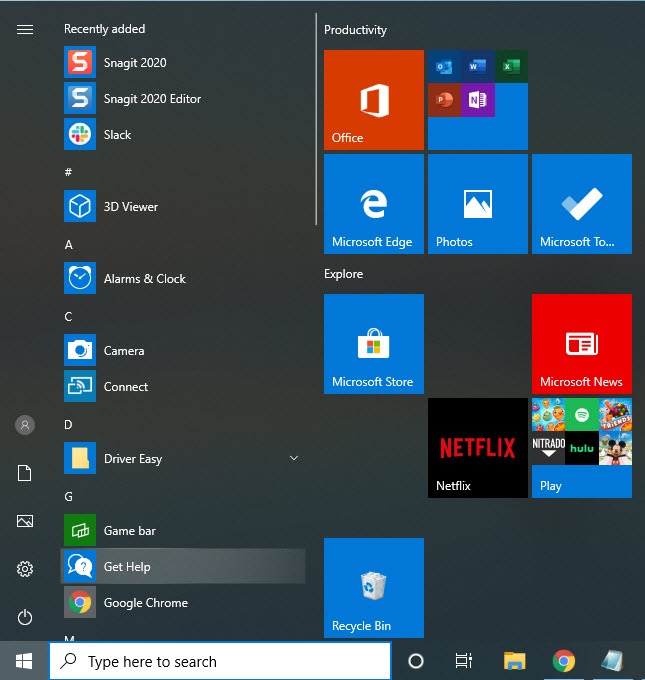645x680 pixels.
Task: Open Snagit 2020 from recently added
Action: 134,63
